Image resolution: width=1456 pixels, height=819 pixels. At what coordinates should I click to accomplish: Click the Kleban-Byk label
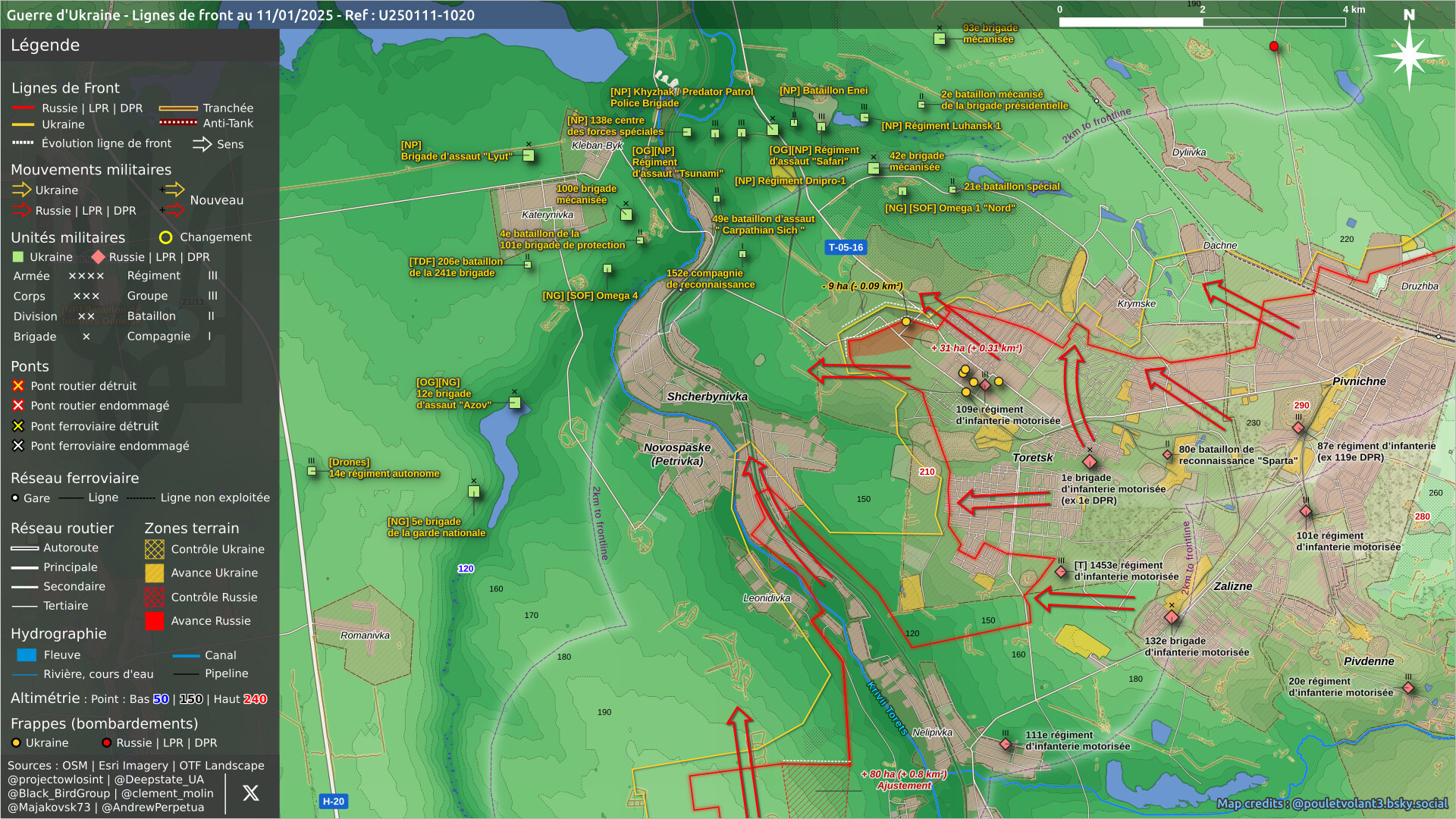click(597, 146)
